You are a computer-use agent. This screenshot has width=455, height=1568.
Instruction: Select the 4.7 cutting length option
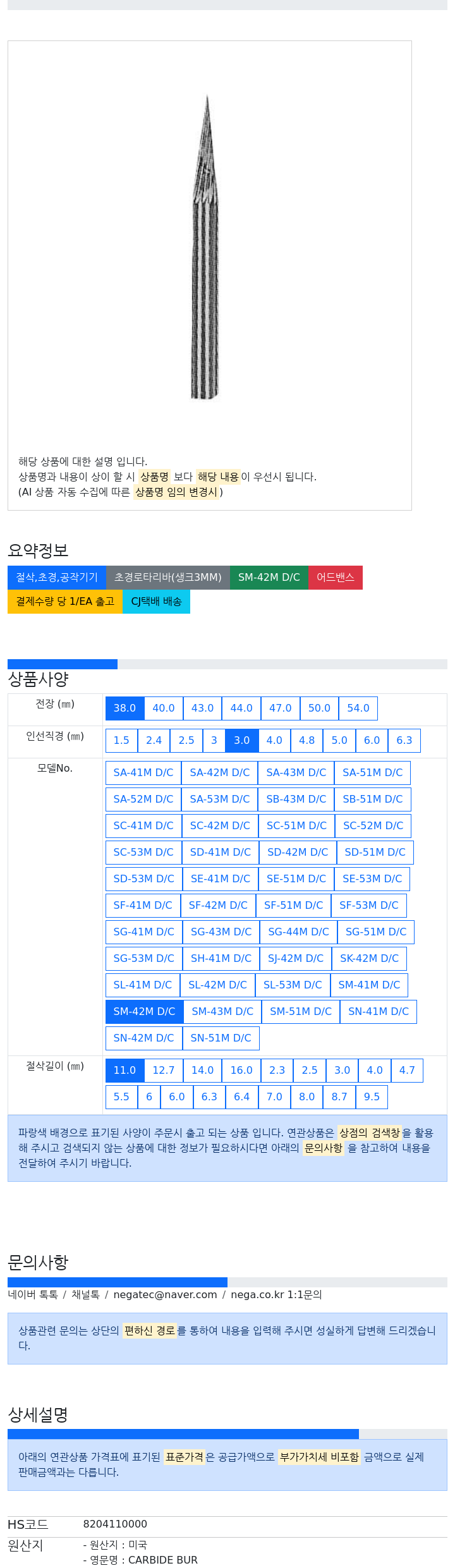[407, 1071]
